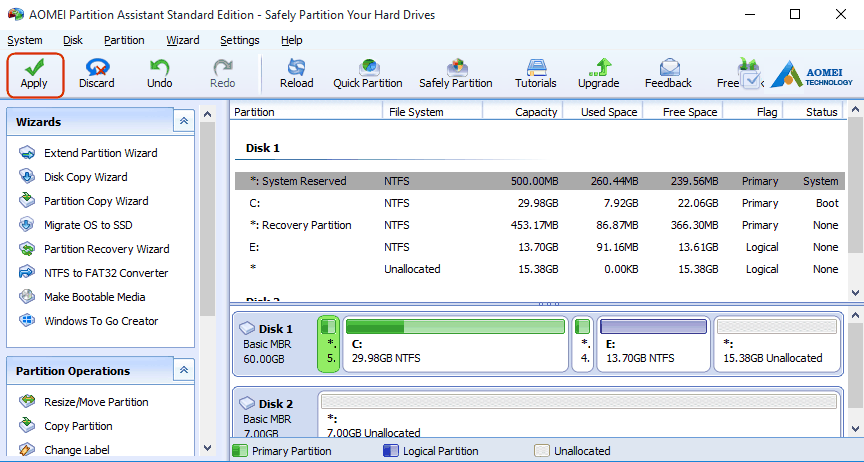Viewport: 864px width, 462px height.
Task: Open the Partition Copy Wizard
Action: [x=84, y=201]
